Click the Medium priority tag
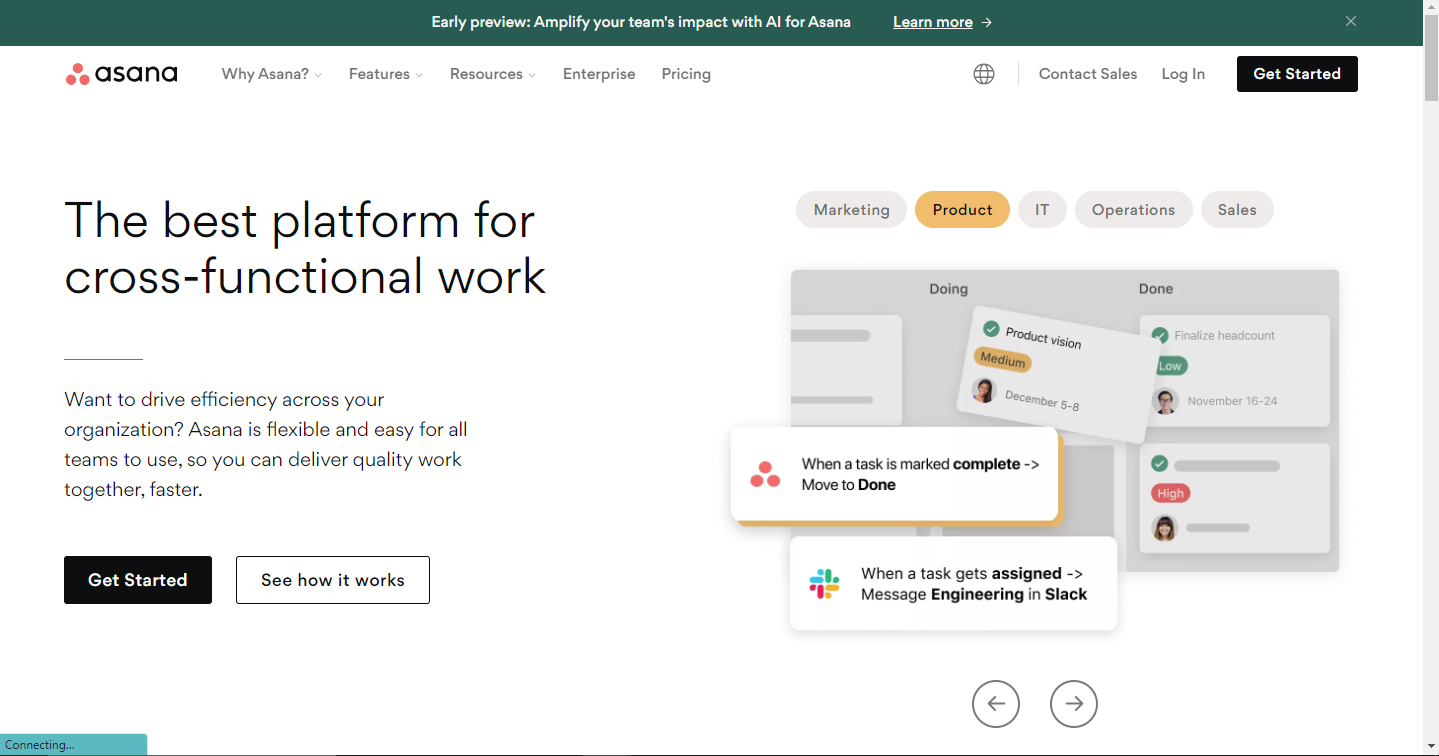1439x756 pixels. point(1003,360)
